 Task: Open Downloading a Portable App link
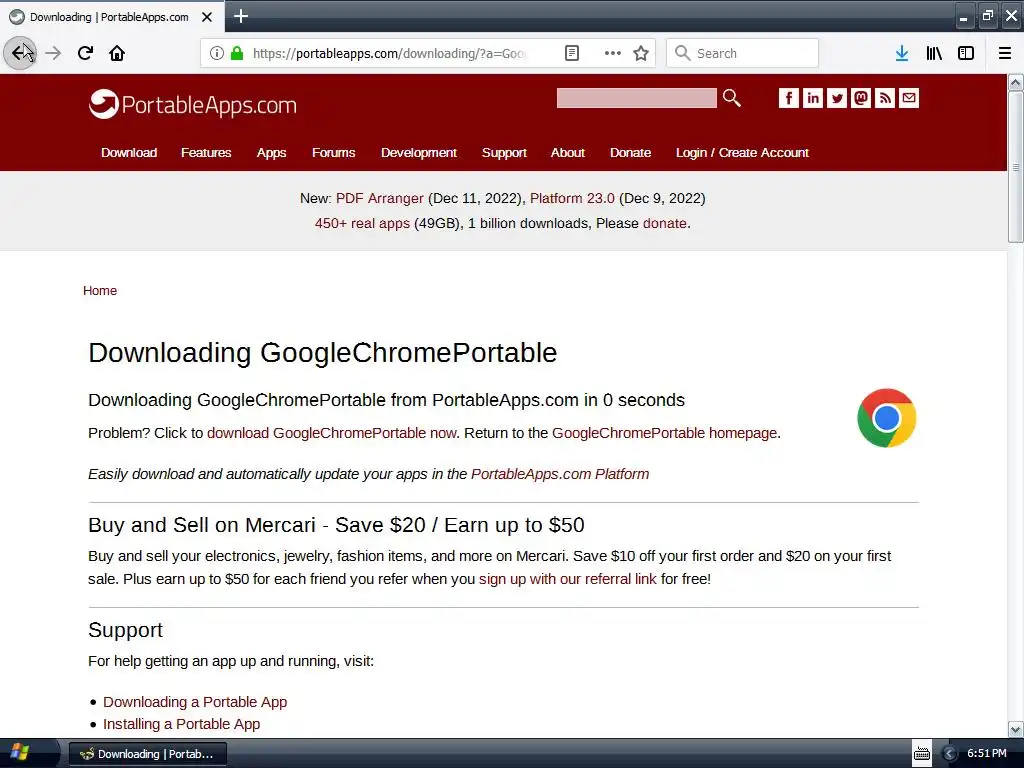coord(195,702)
